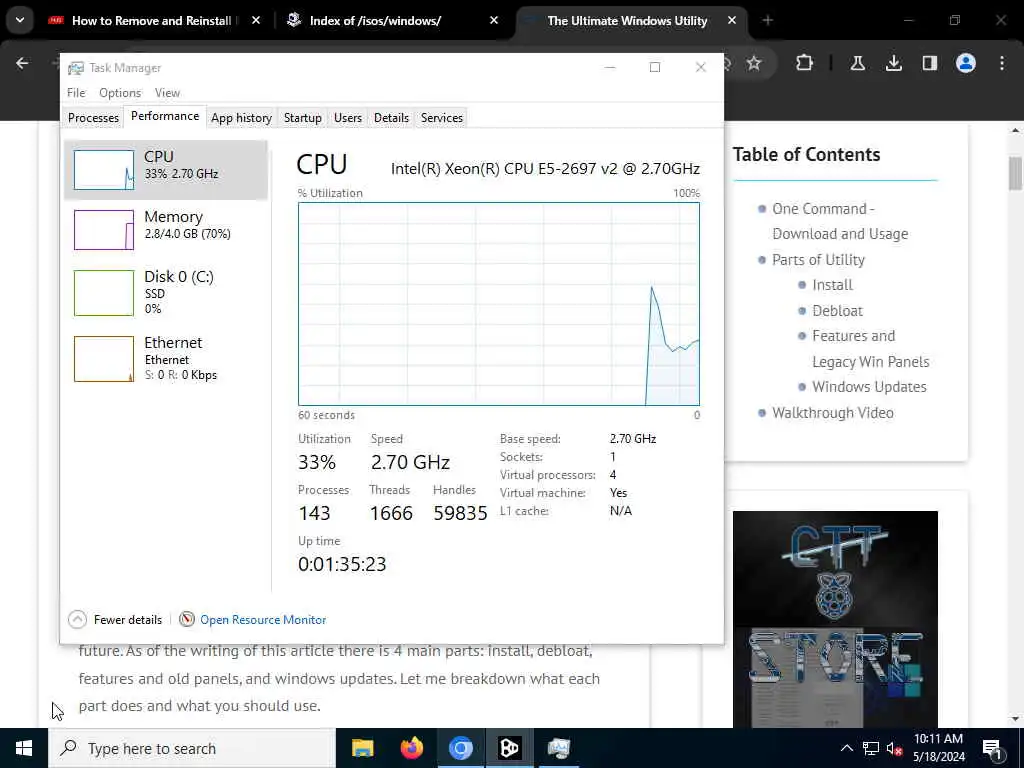Select the Performance tab
1024x768 pixels.
pyautogui.click(x=165, y=116)
